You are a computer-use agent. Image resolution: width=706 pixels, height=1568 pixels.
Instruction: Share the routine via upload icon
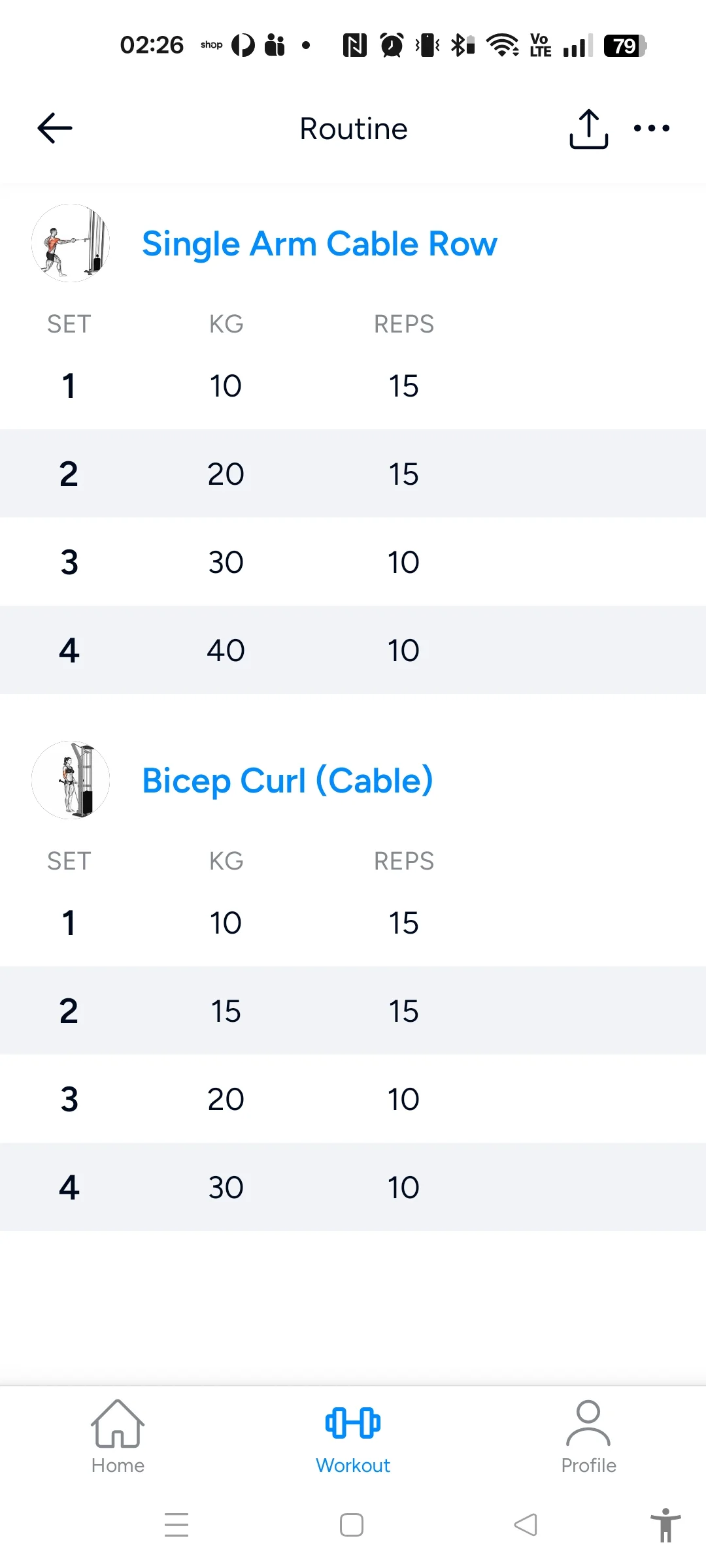(588, 129)
